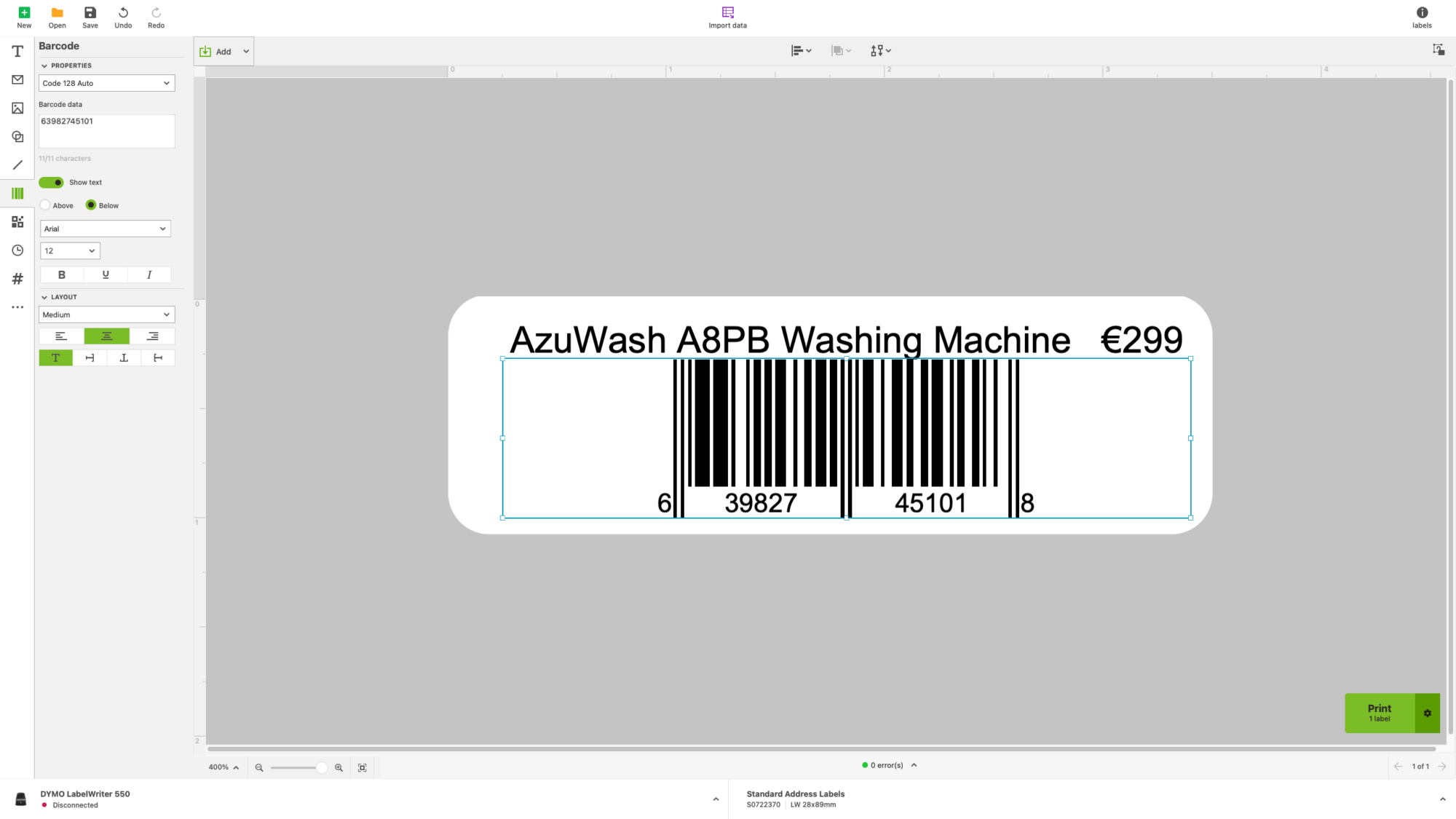Select the QR code tool
Image resolution: width=1456 pixels, height=819 pixels.
tap(17, 221)
